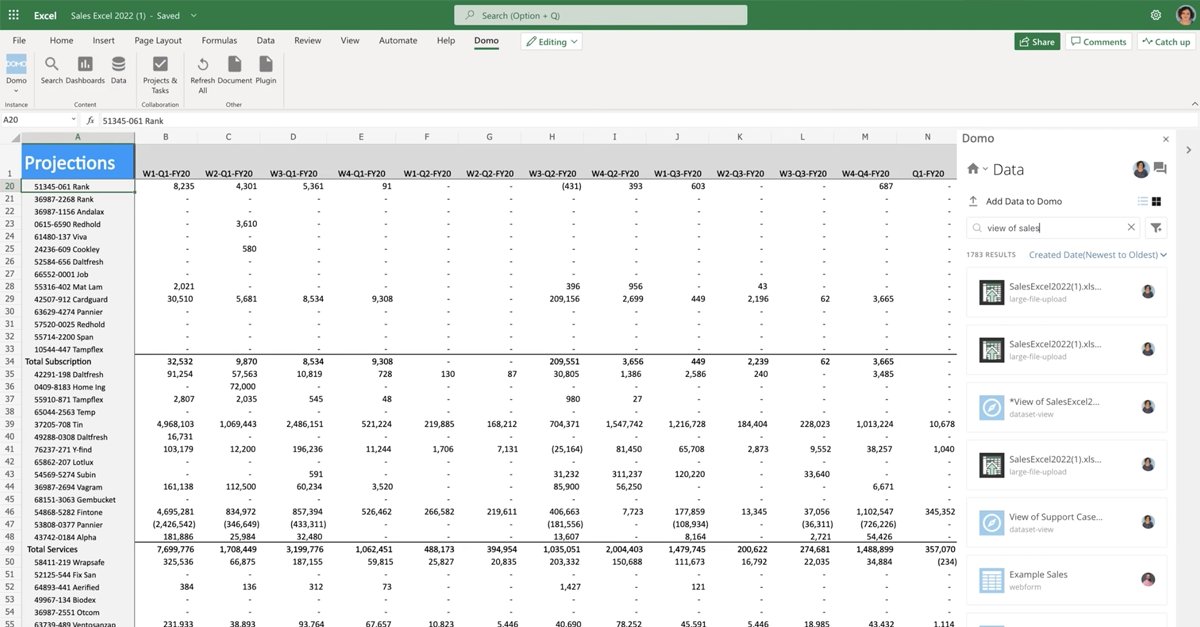Click the View of Support Case dataset icon
Image resolution: width=1200 pixels, height=627 pixels.
(990, 522)
